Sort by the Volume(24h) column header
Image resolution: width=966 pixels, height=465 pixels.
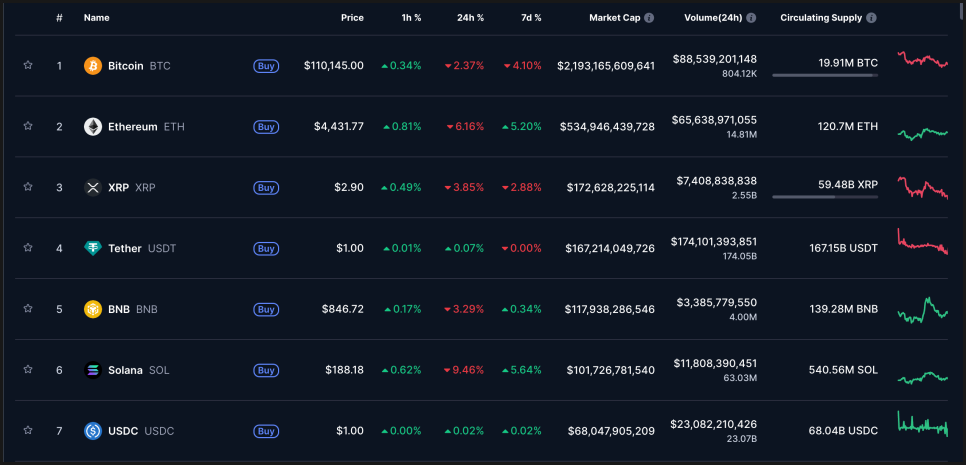pyautogui.click(x=713, y=18)
